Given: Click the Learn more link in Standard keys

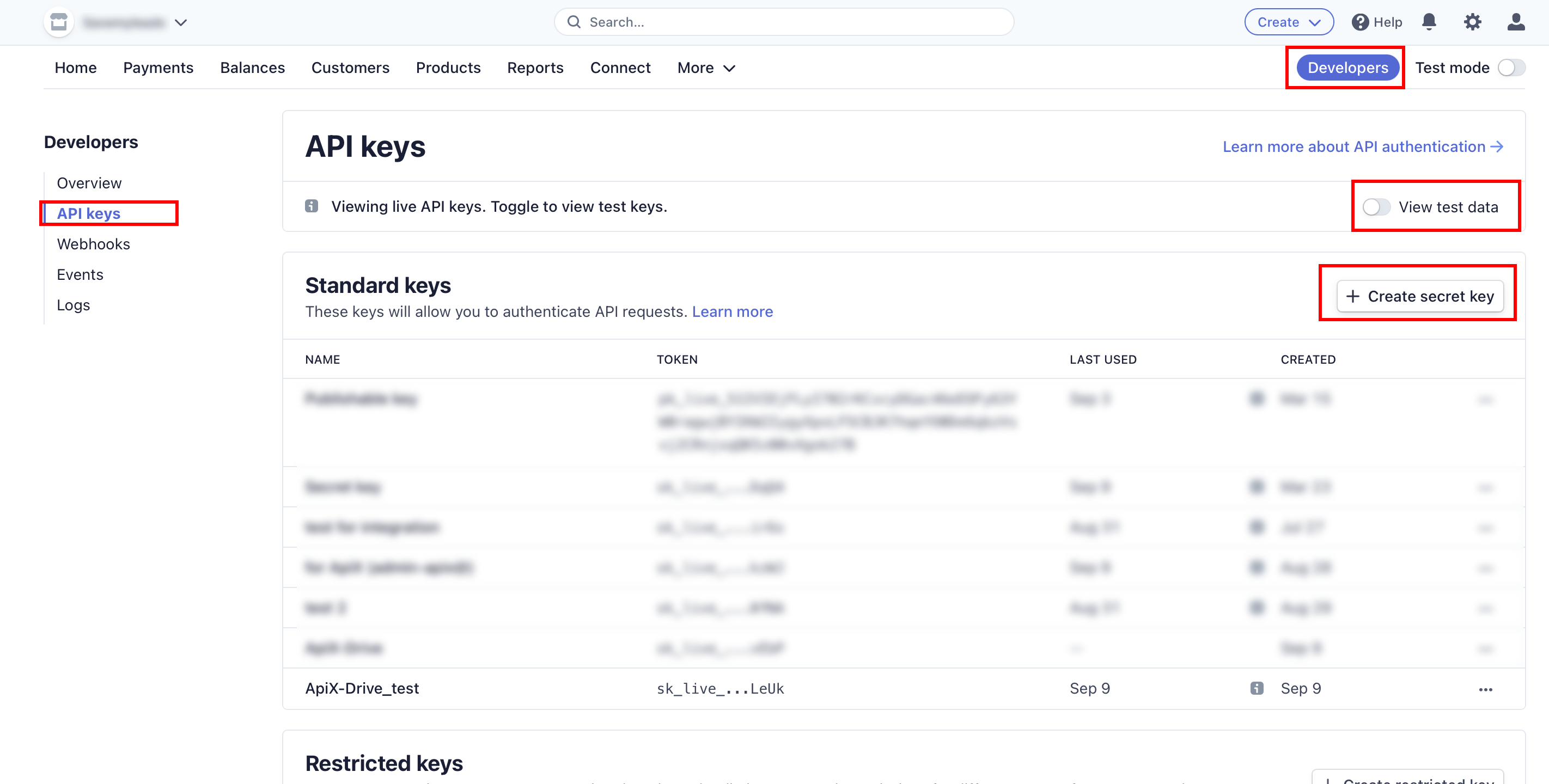Looking at the screenshot, I should coord(733,311).
